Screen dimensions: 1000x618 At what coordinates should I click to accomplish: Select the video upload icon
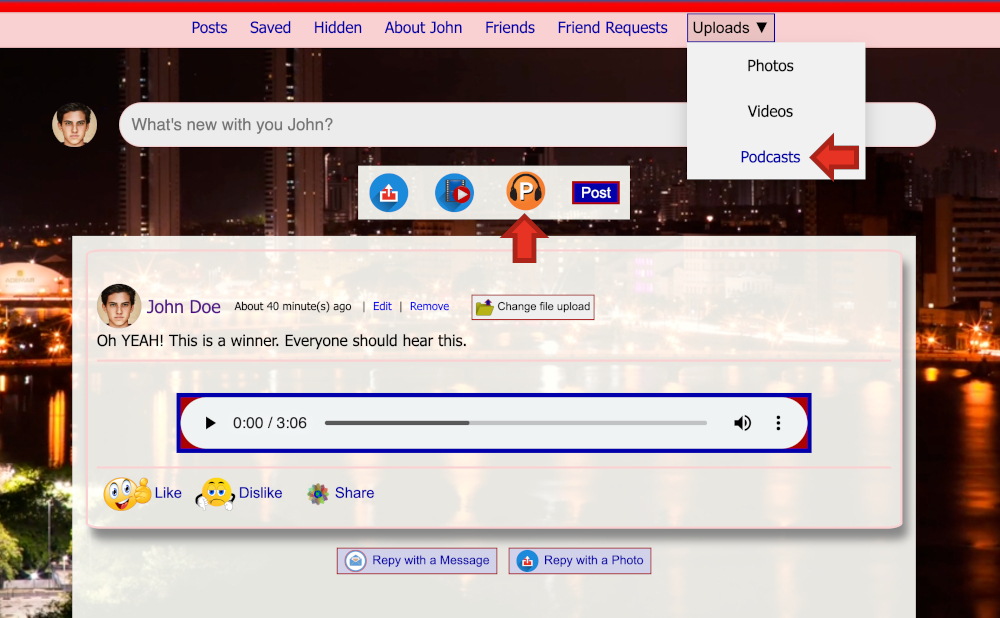click(x=454, y=192)
